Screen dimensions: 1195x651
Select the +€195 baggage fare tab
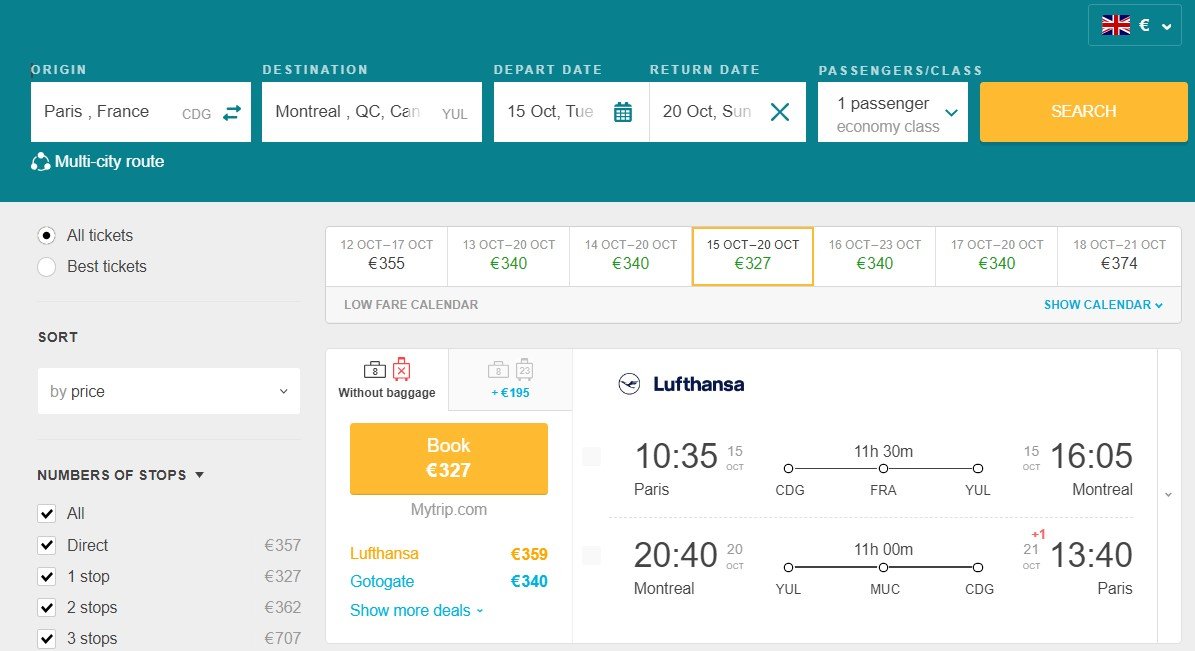click(x=511, y=380)
